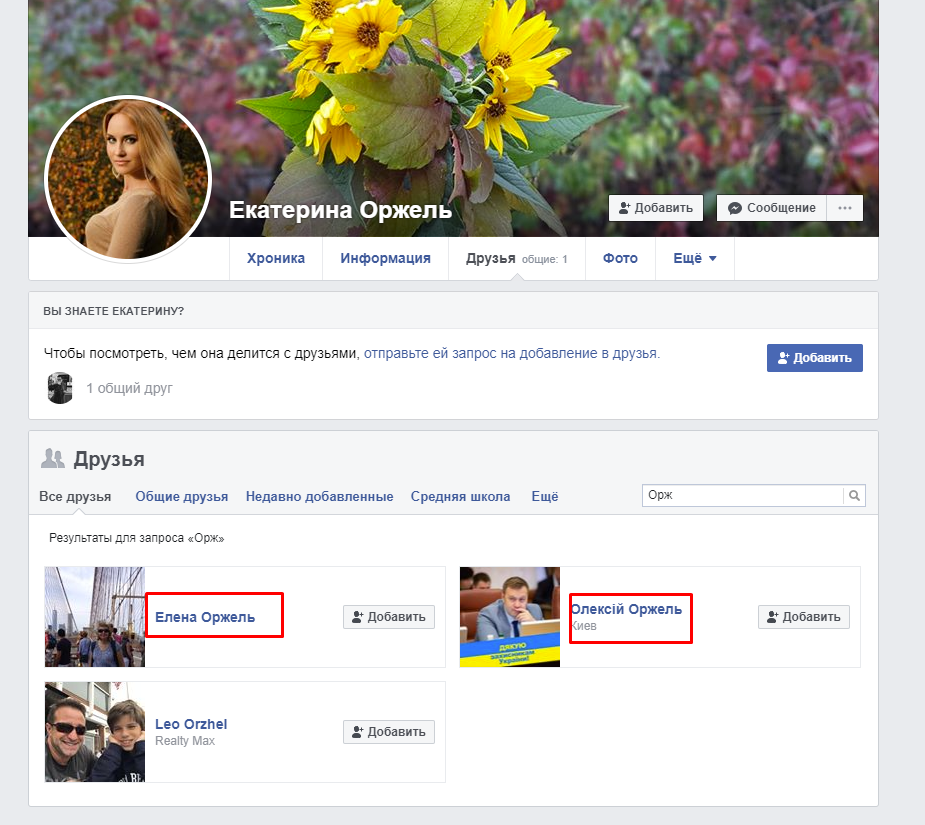Follow the send friend request link
The height and width of the screenshot is (825, 925).
[x=511, y=353]
